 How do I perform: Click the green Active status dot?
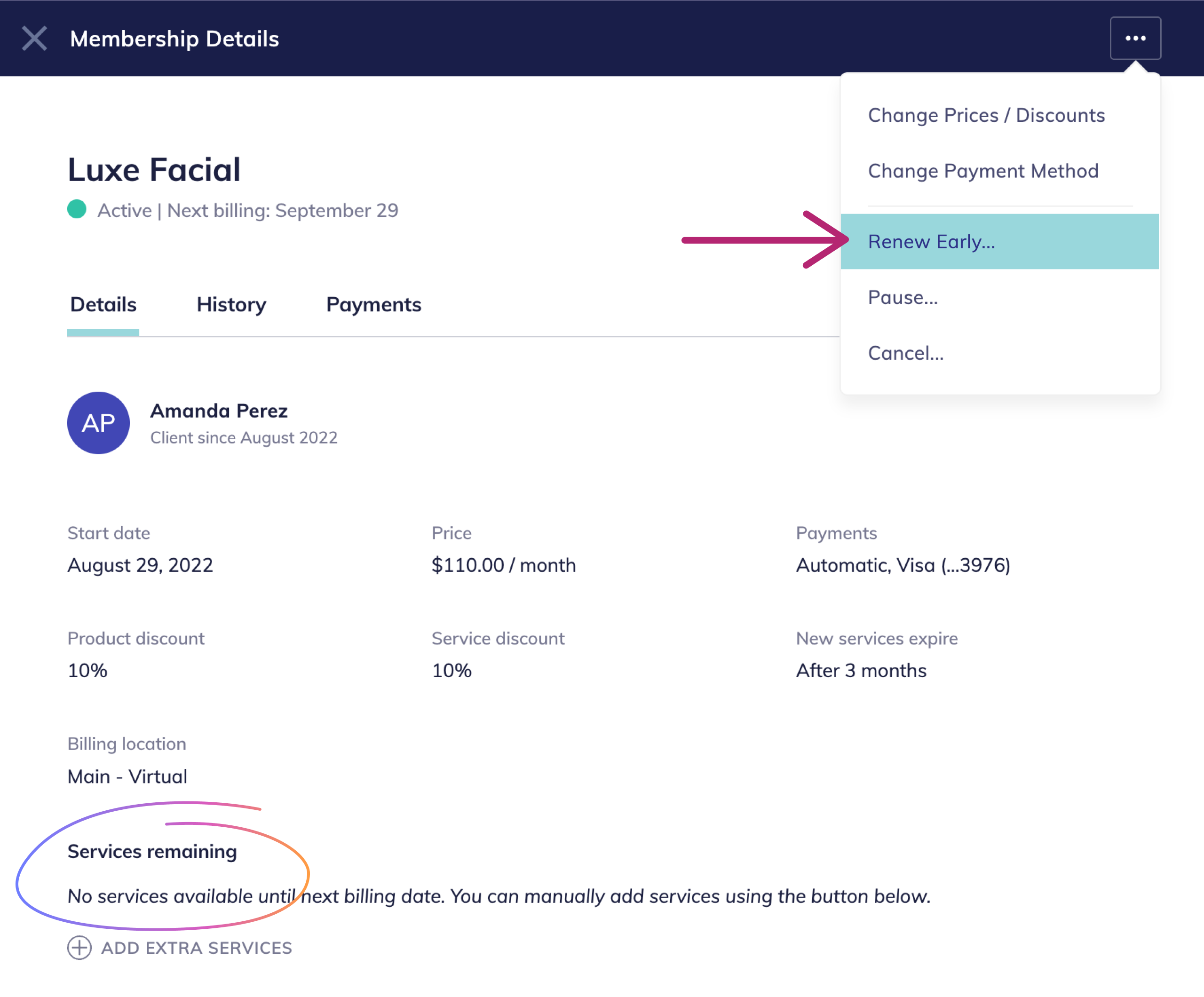point(77,209)
